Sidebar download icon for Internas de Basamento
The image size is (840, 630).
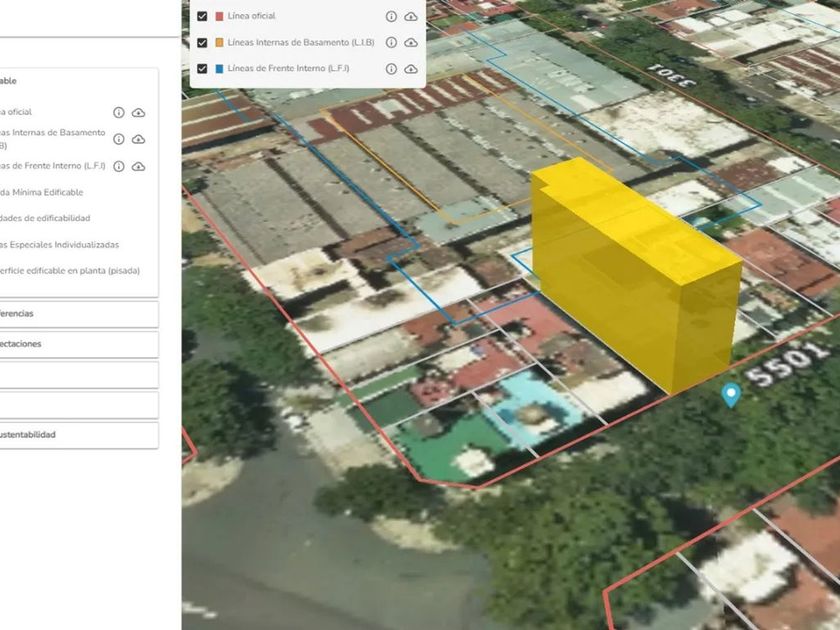pos(138,139)
